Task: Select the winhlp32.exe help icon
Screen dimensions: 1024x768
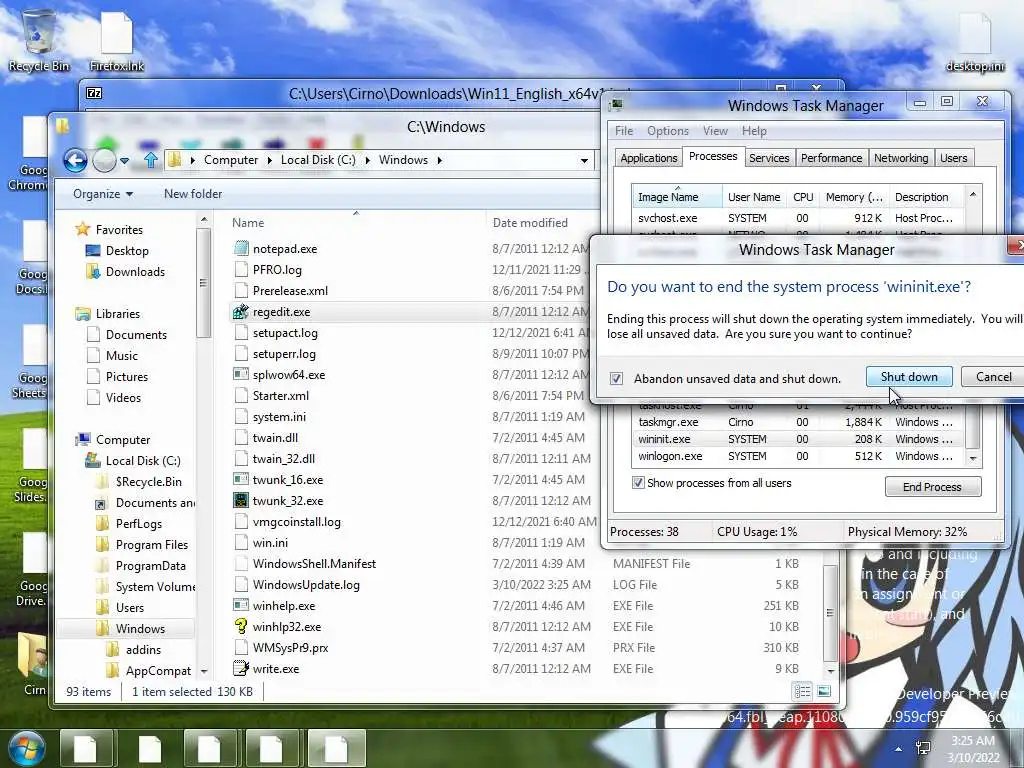Action: pyautogui.click(x=241, y=627)
